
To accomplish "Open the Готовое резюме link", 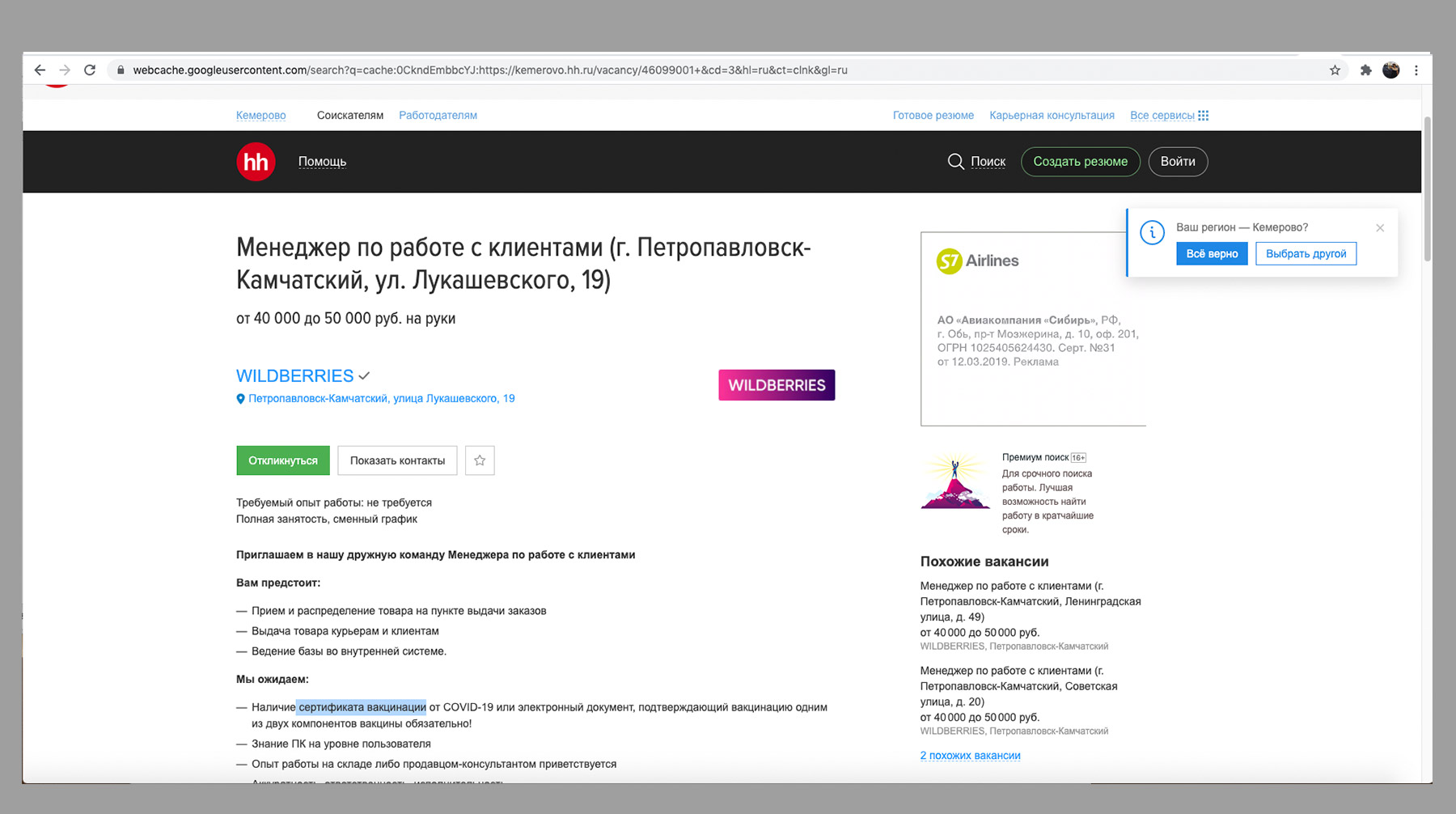I will coord(933,115).
